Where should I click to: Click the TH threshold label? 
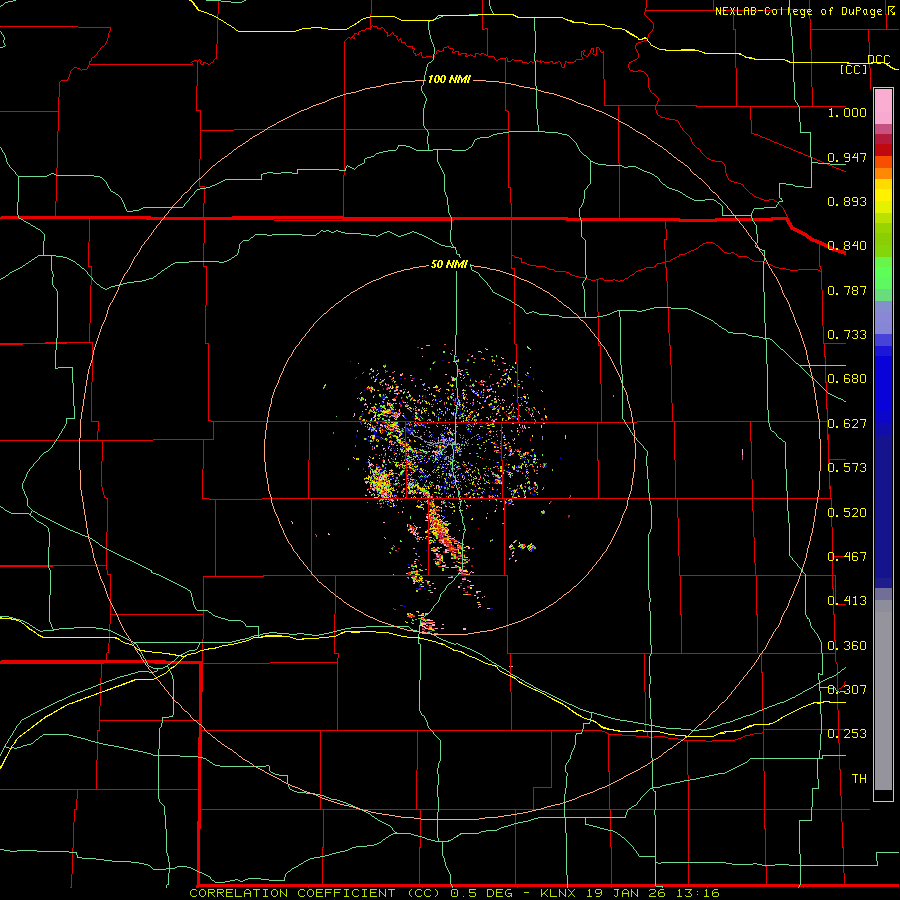pos(859,779)
